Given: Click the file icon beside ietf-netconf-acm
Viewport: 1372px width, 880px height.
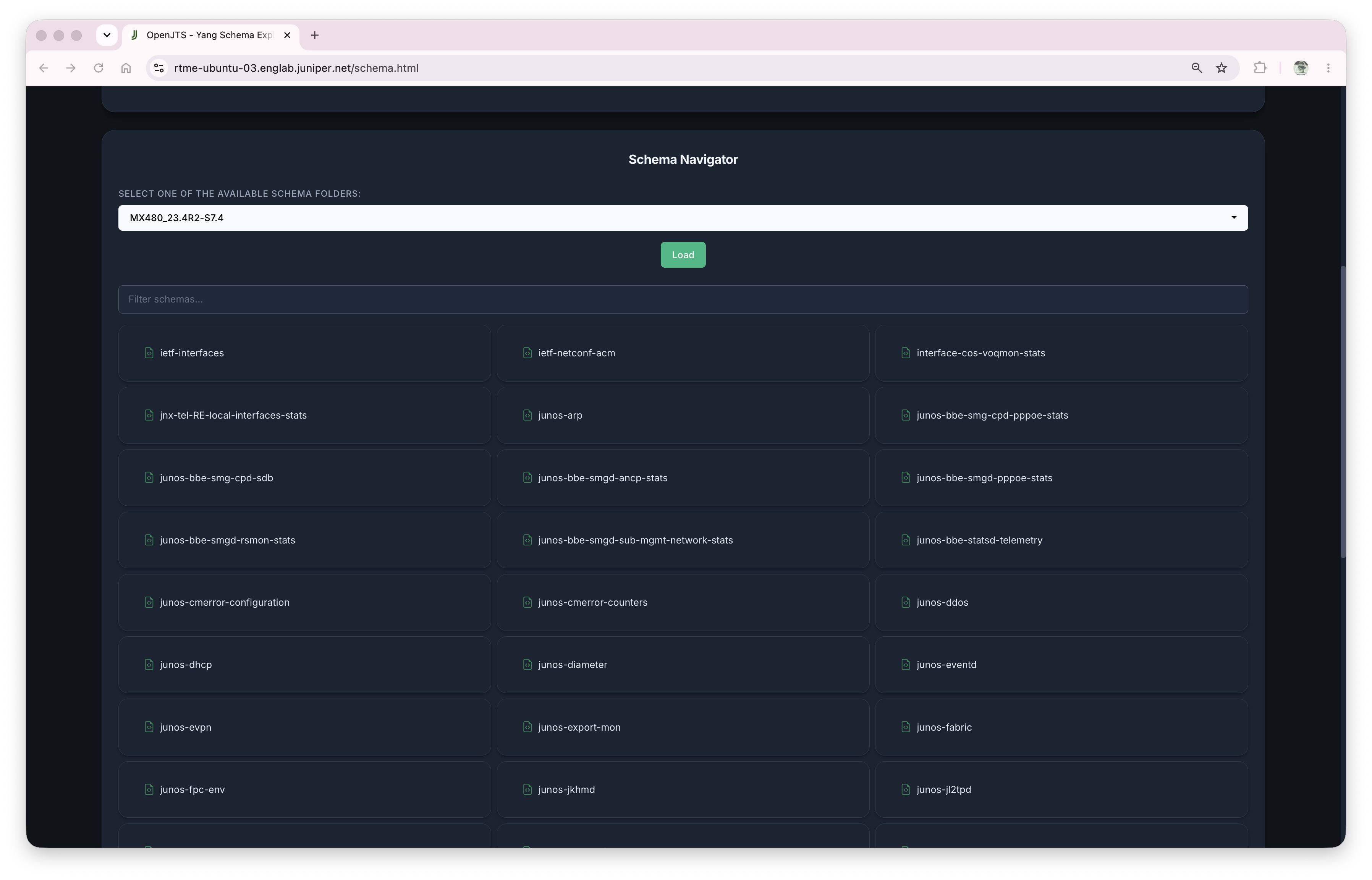Looking at the screenshot, I should tap(527, 353).
